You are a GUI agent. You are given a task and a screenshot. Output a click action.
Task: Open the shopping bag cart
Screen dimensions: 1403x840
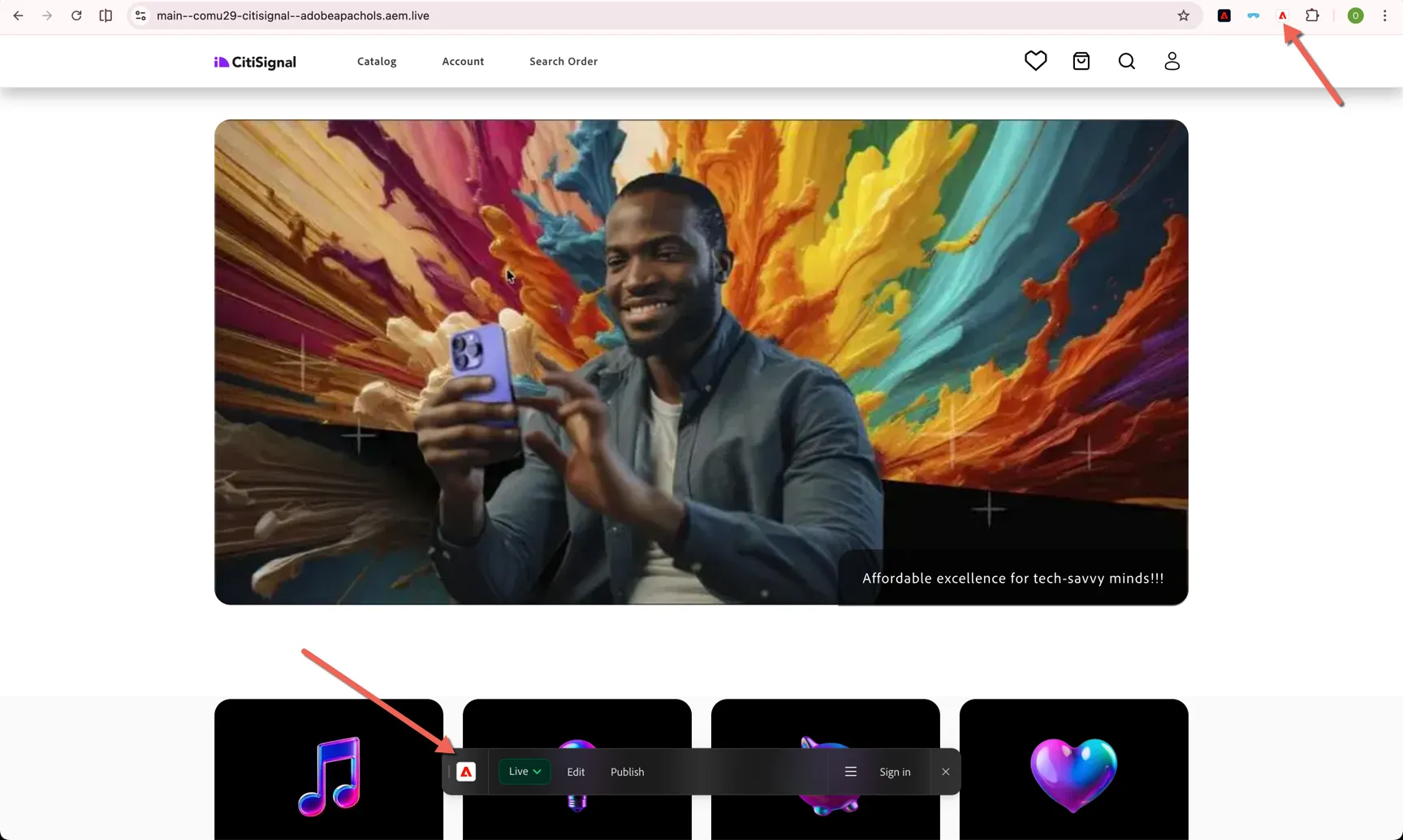1081,61
